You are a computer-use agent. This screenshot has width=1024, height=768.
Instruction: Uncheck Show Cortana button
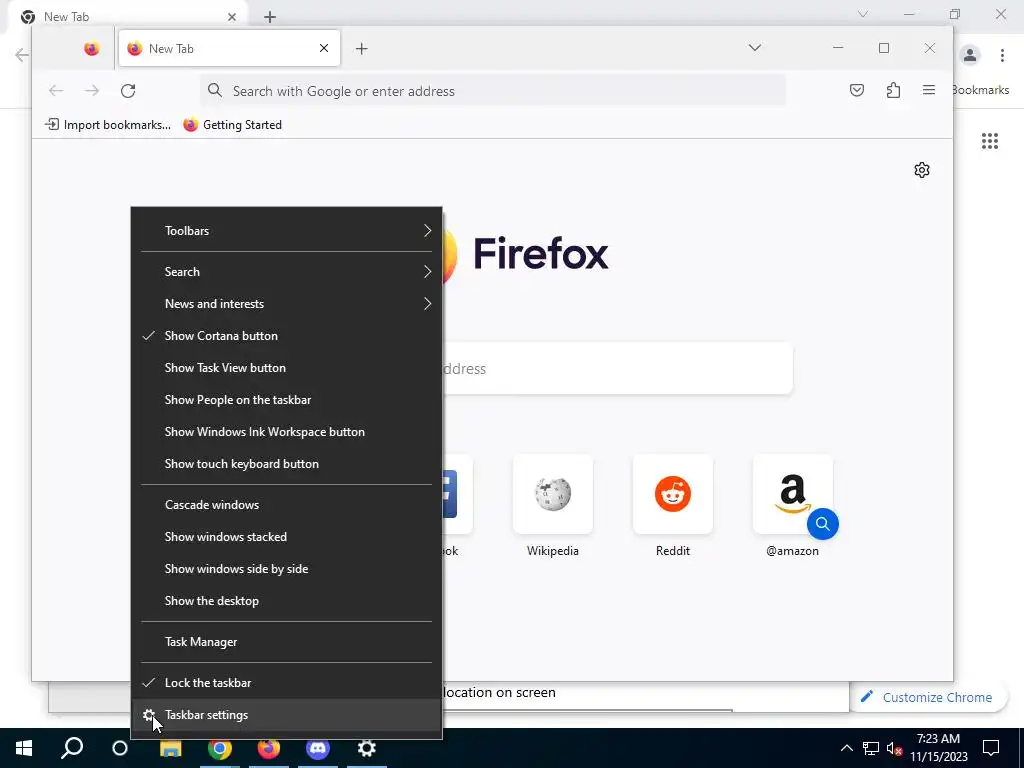pyautogui.click(x=287, y=336)
